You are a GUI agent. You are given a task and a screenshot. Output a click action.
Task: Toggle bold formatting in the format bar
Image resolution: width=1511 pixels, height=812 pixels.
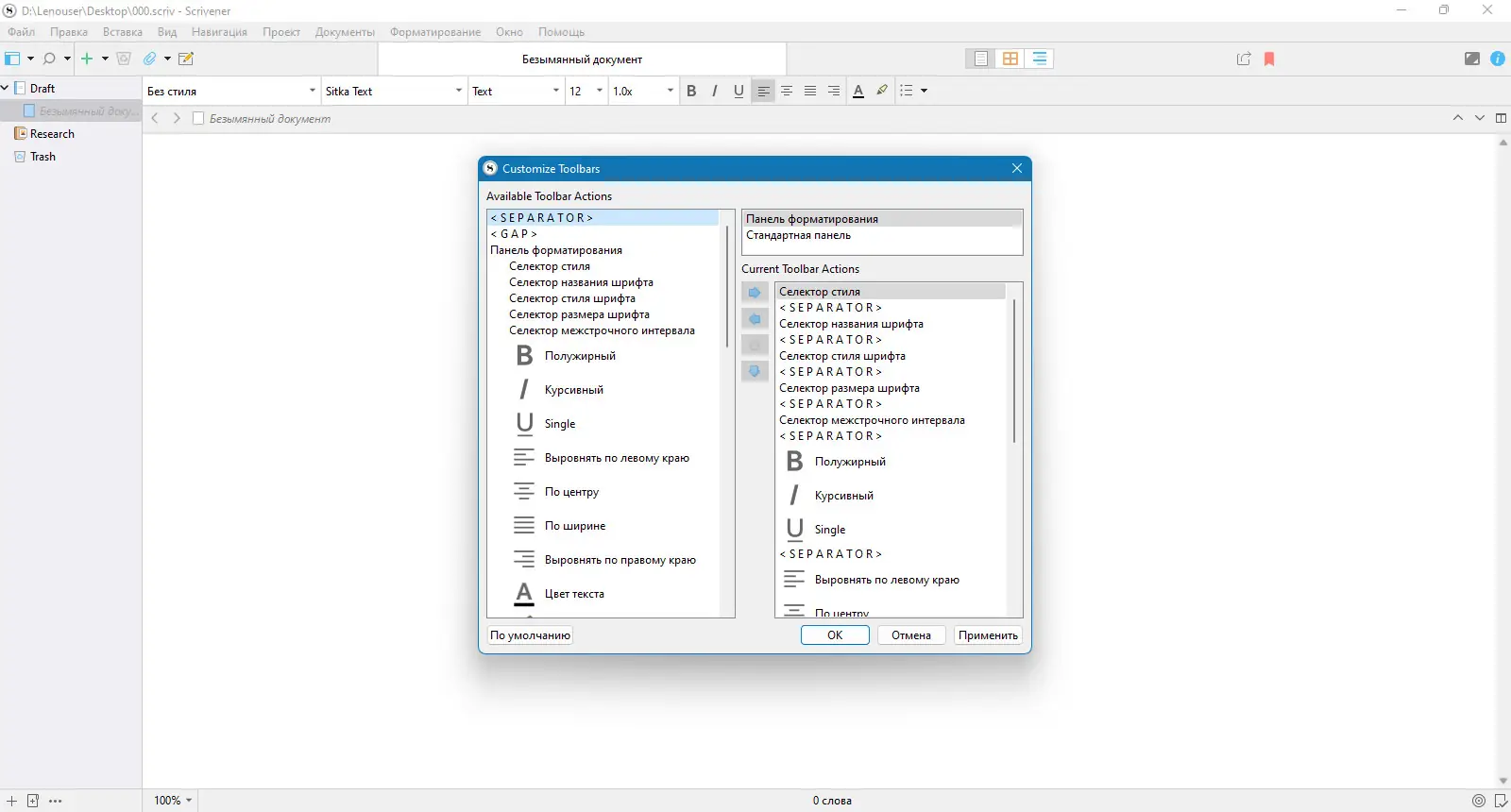click(691, 91)
